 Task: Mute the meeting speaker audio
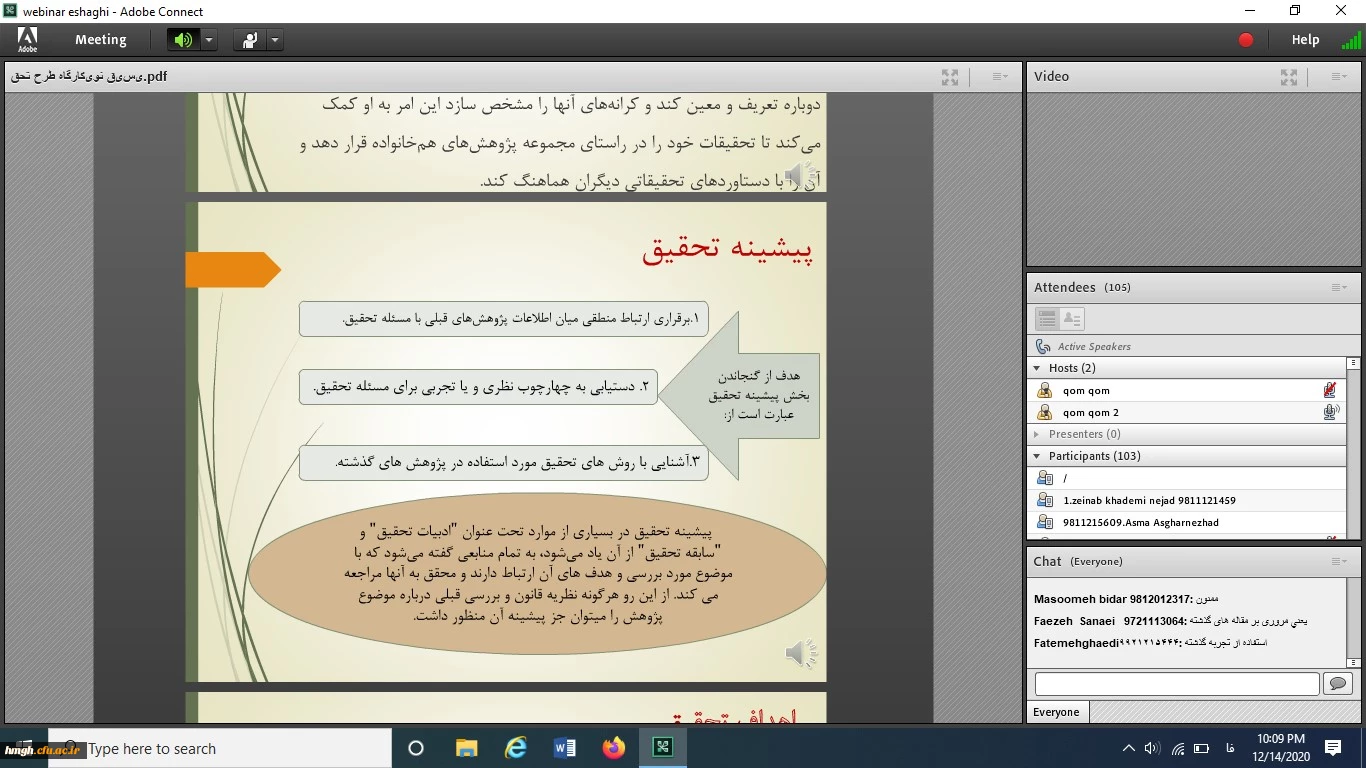[x=182, y=40]
